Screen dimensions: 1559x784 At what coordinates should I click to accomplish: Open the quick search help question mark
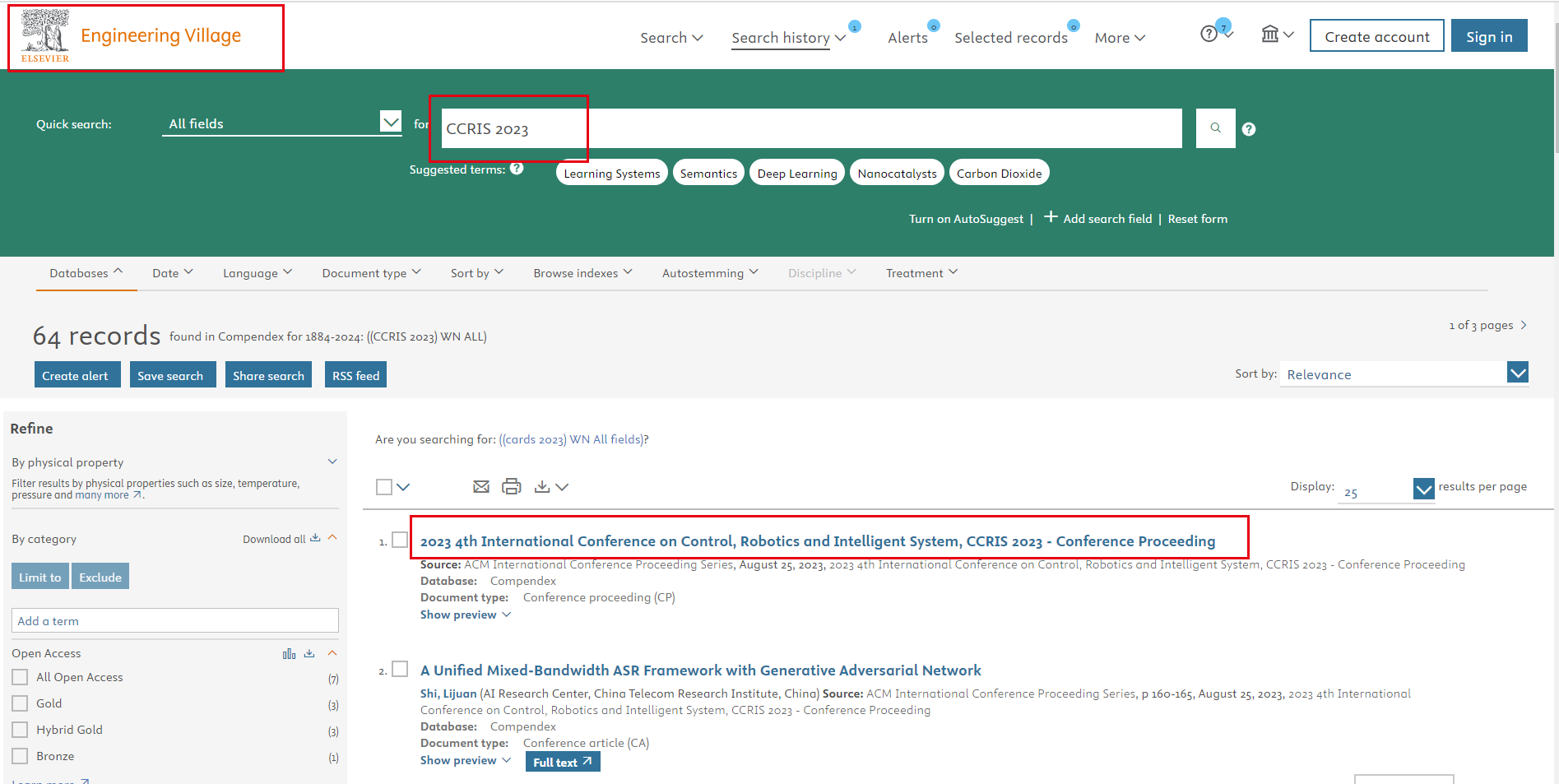tap(1249, 129)
